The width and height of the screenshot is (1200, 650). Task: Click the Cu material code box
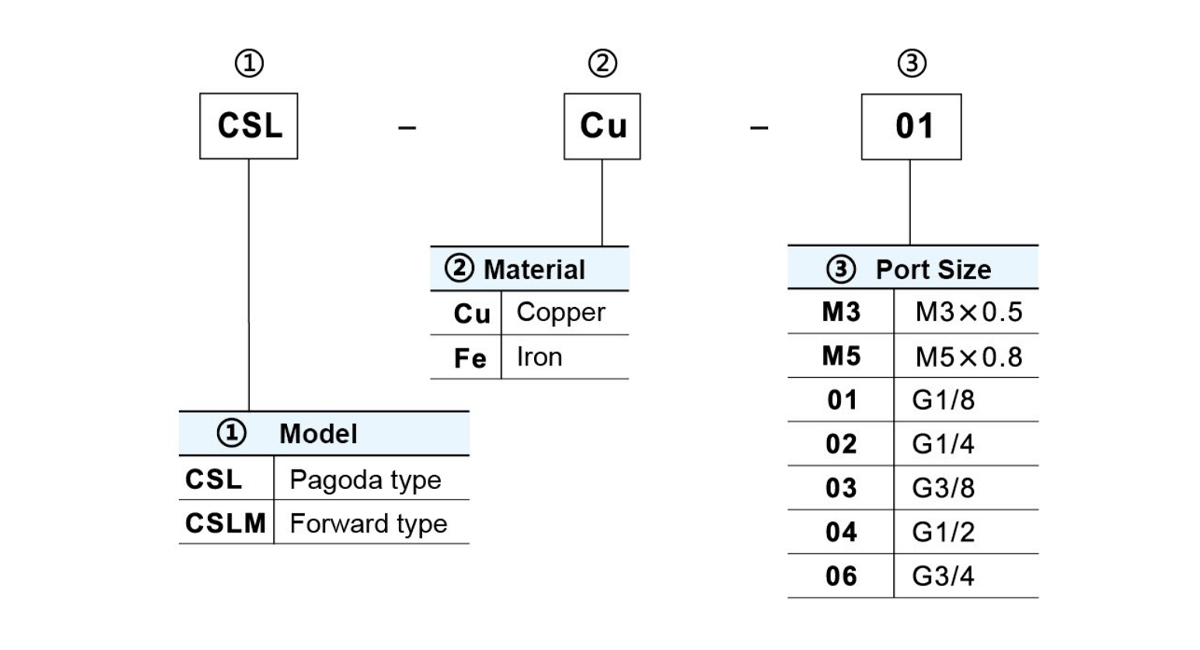point(603,126)
